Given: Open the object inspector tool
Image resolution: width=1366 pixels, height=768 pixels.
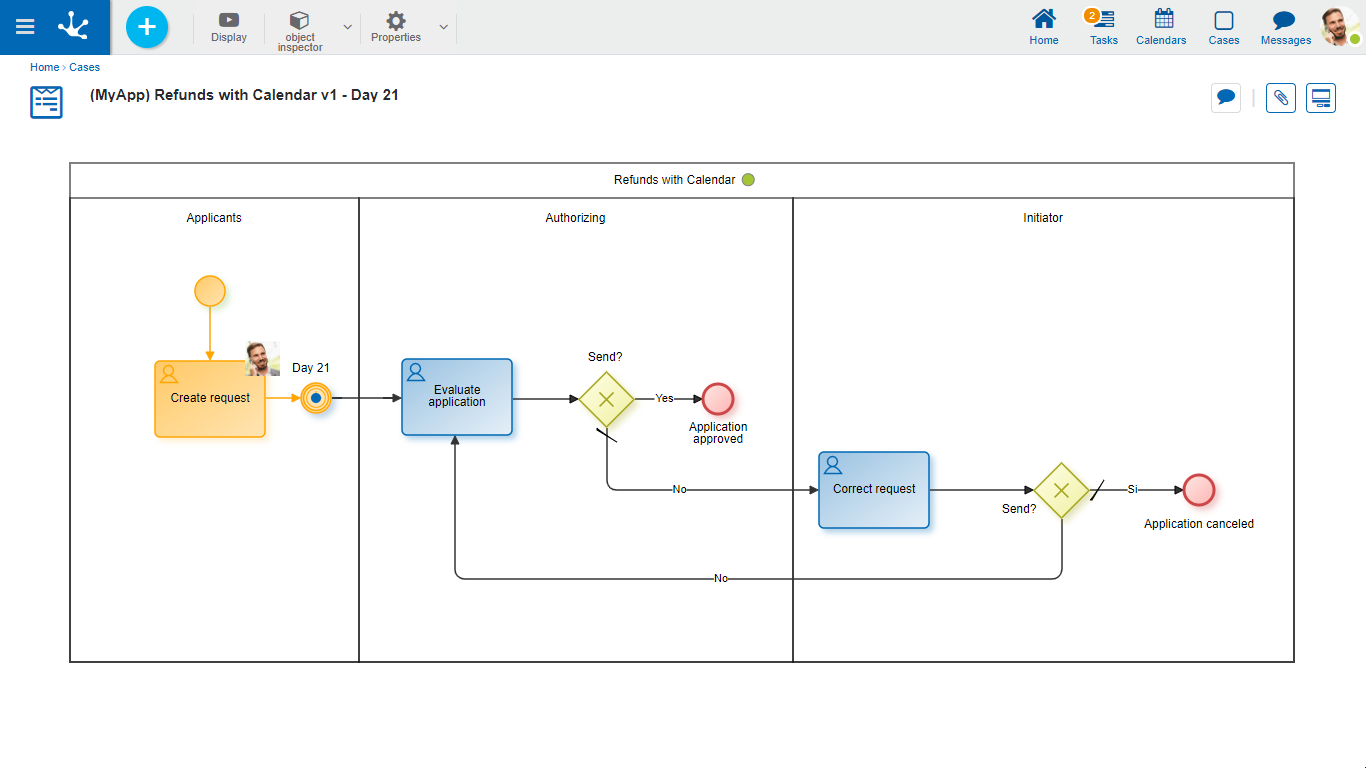Looking at the screenshot, I should click(x=300, y=30).
